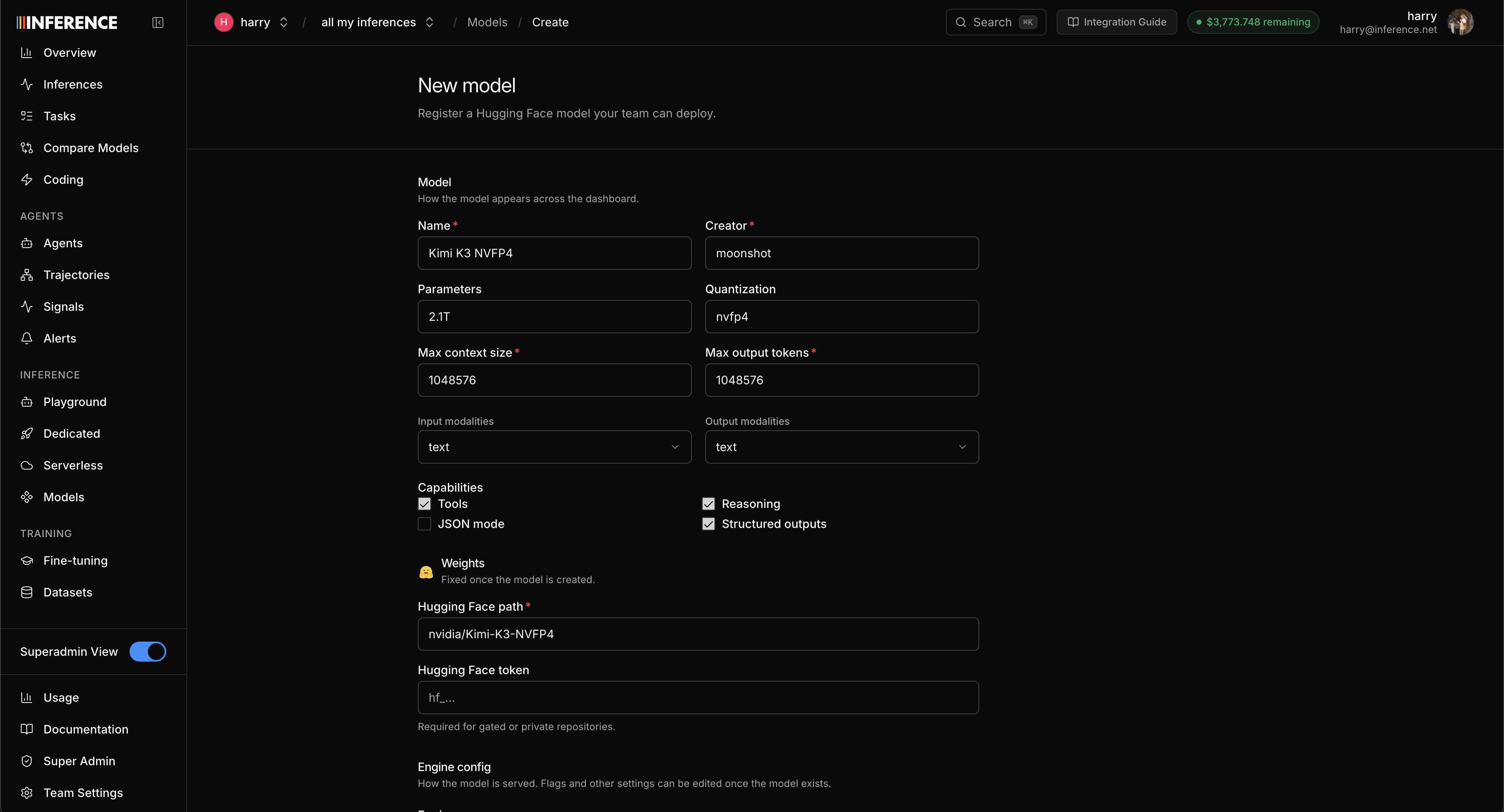Go to Models breadcrumb

[487, 22]
